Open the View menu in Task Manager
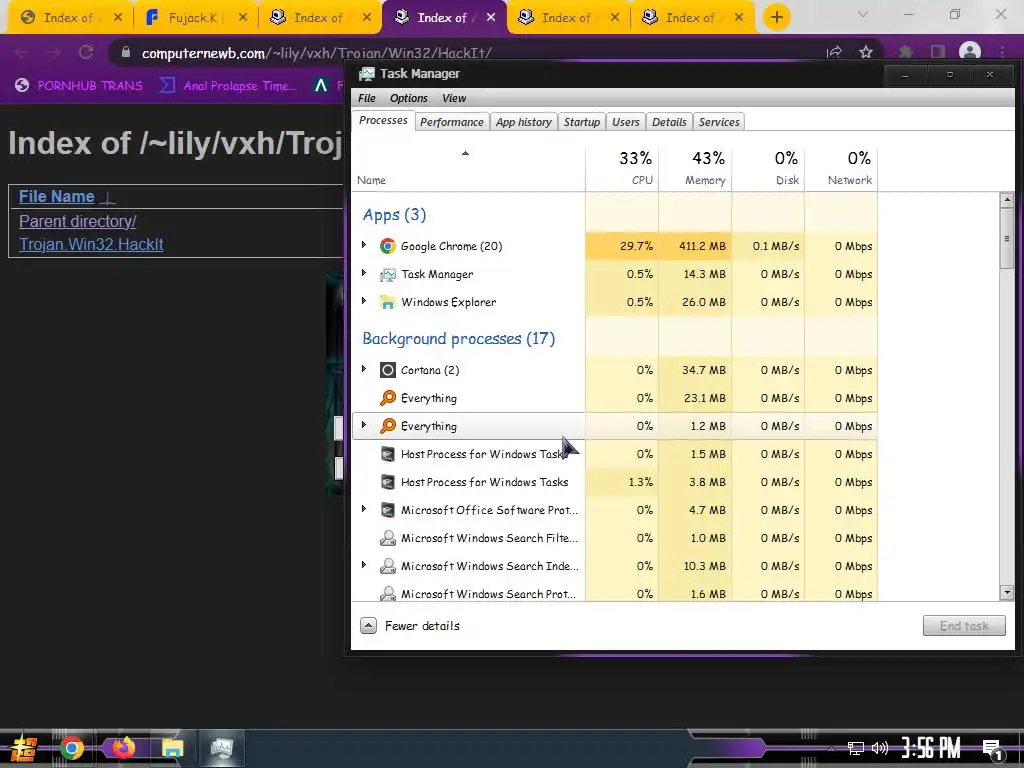The image size is (1024, 768). [454, 98]
